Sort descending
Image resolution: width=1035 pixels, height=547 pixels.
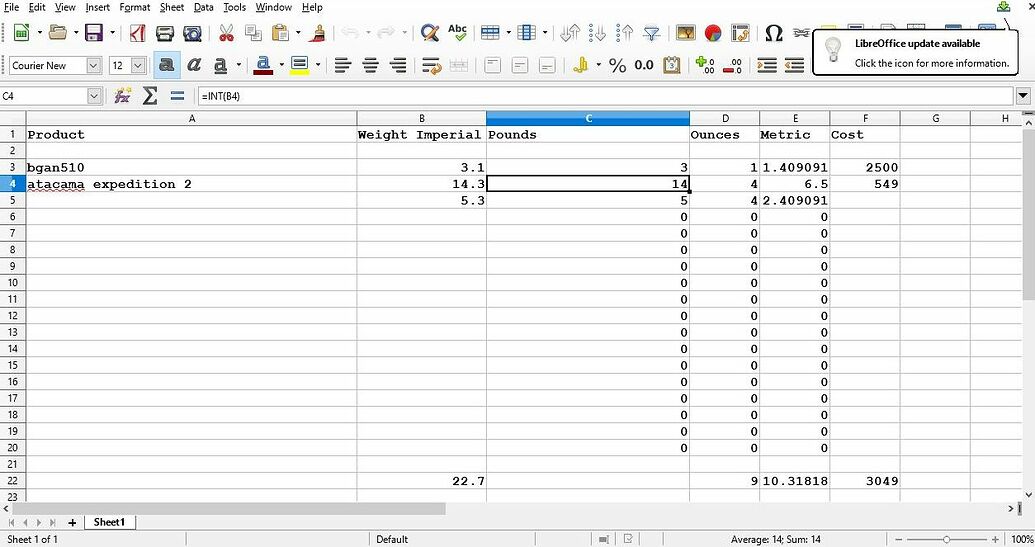tap(624, 32)
